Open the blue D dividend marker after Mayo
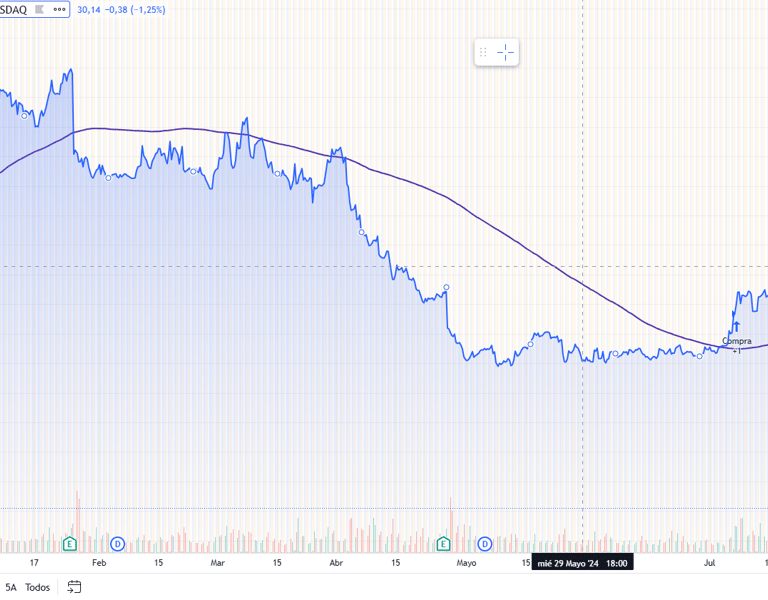Screen dimensions: 768x600 484,544
